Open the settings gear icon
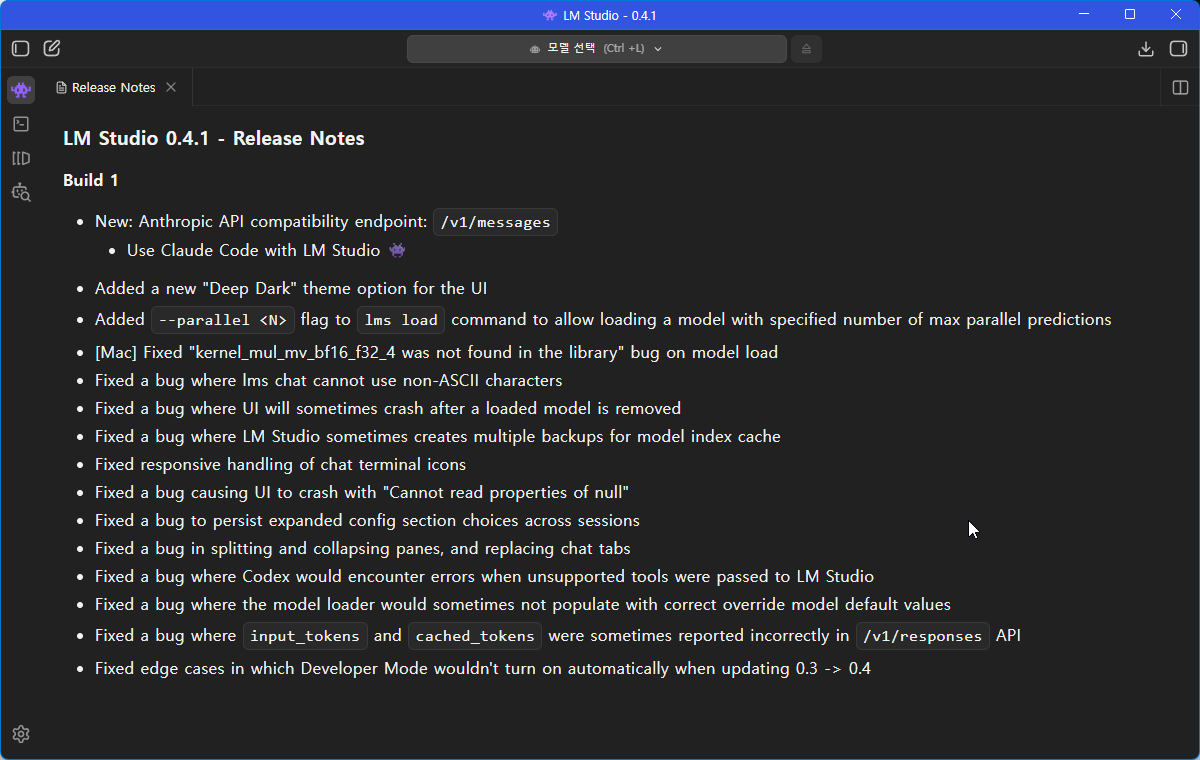 [x=21, y=734]
